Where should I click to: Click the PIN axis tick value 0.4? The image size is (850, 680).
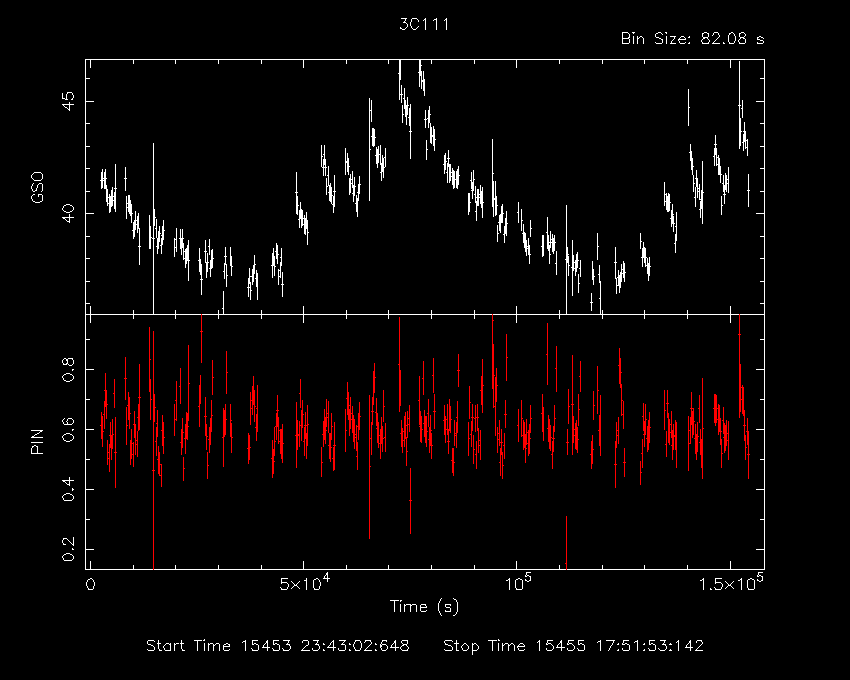[68, 489]
